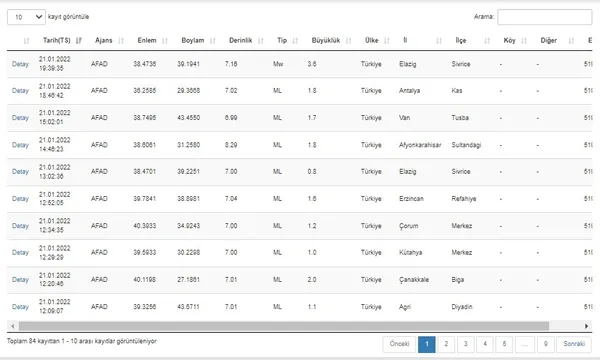
Task: Open the records-per-page dropdown showing 10
Action: (x=26, y=17)
